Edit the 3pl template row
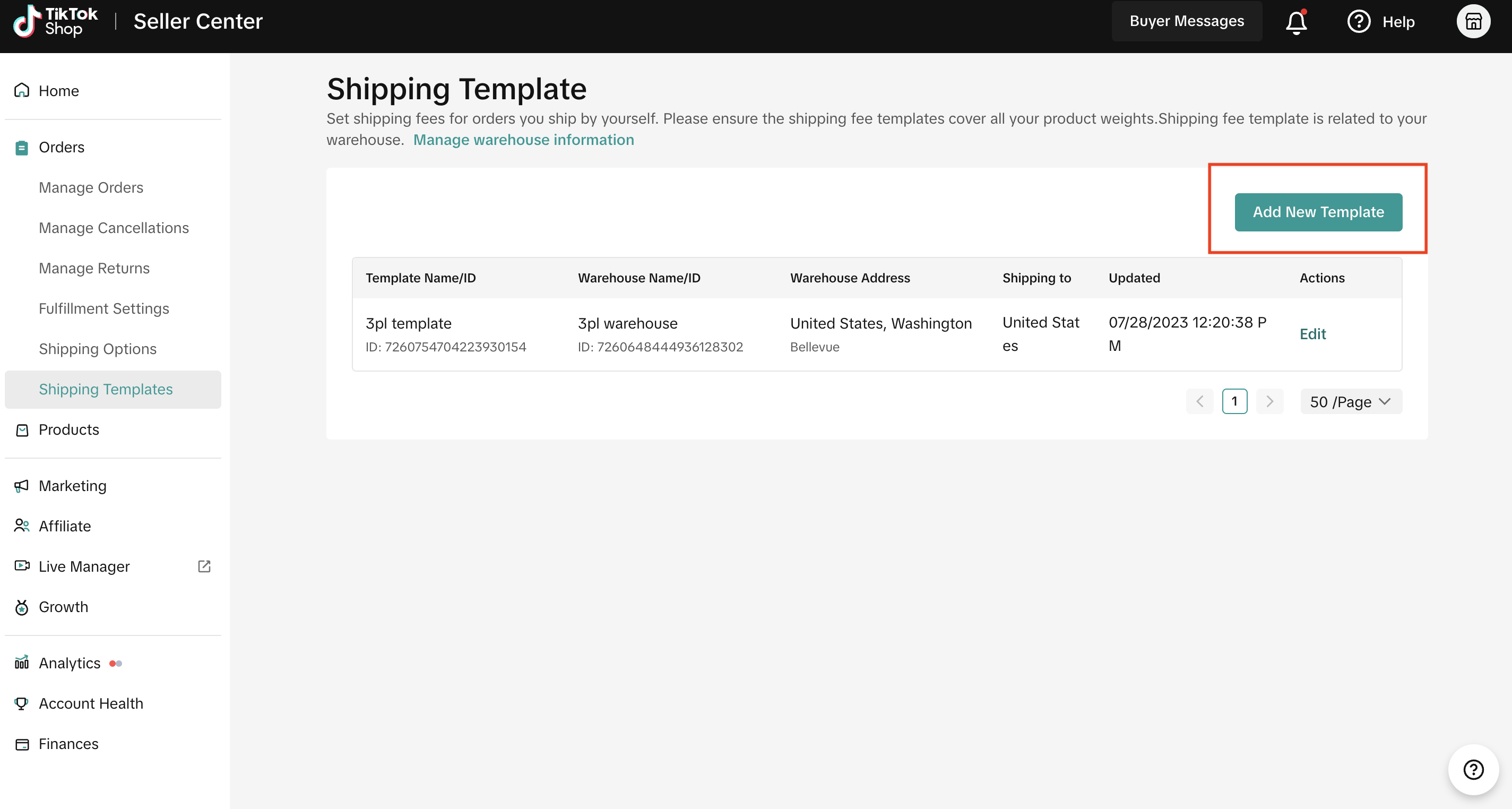Viewport: 1512px width, 809px height. pos(1312,334)
